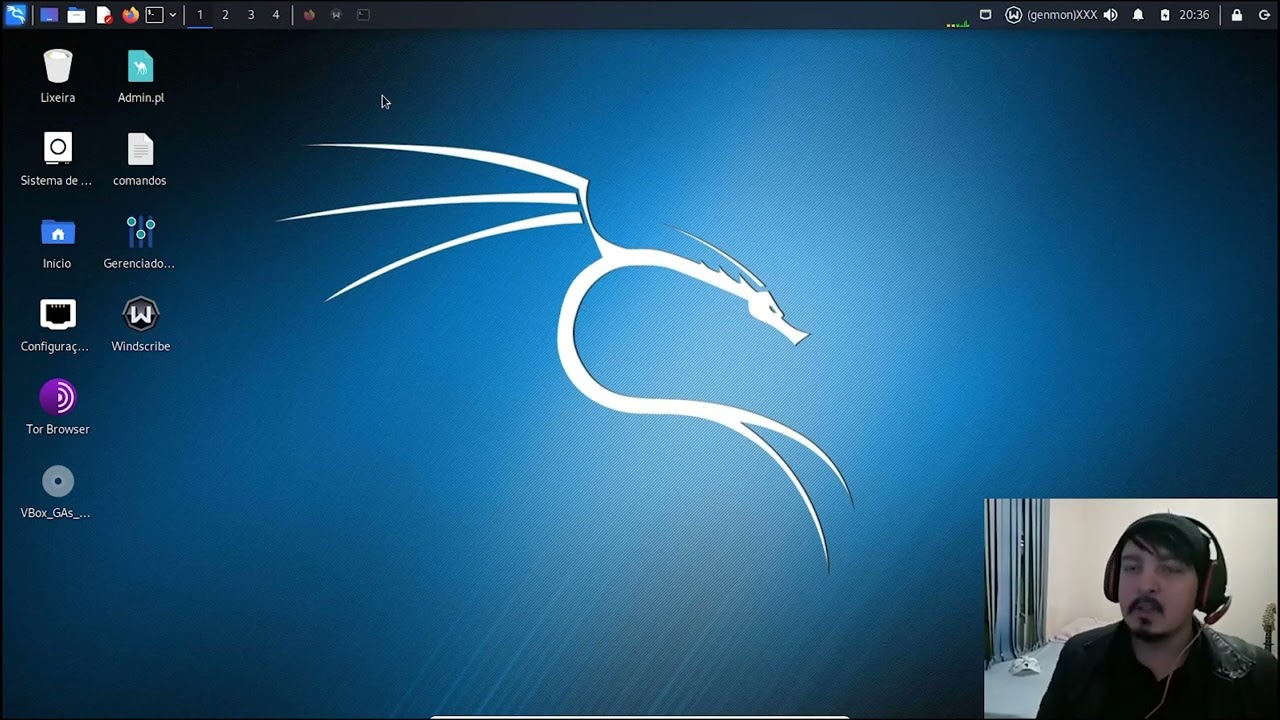The width and height of the screenshot is (1280, 720).
Task: Open the volume control in the panel
Action: (1110, 15)
